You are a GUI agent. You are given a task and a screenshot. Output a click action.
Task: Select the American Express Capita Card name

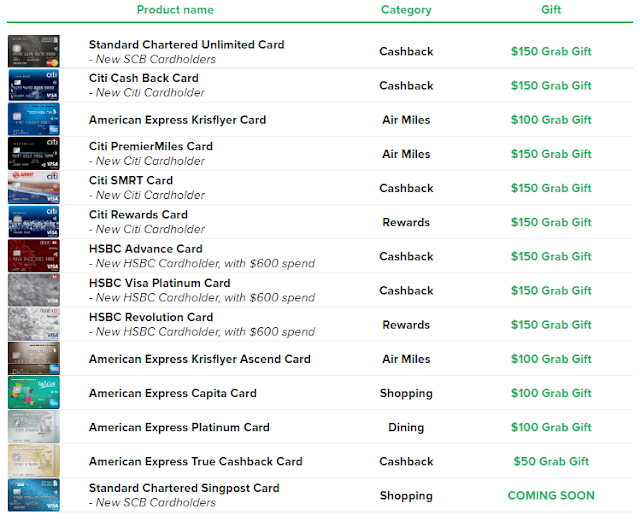(173, 393)
